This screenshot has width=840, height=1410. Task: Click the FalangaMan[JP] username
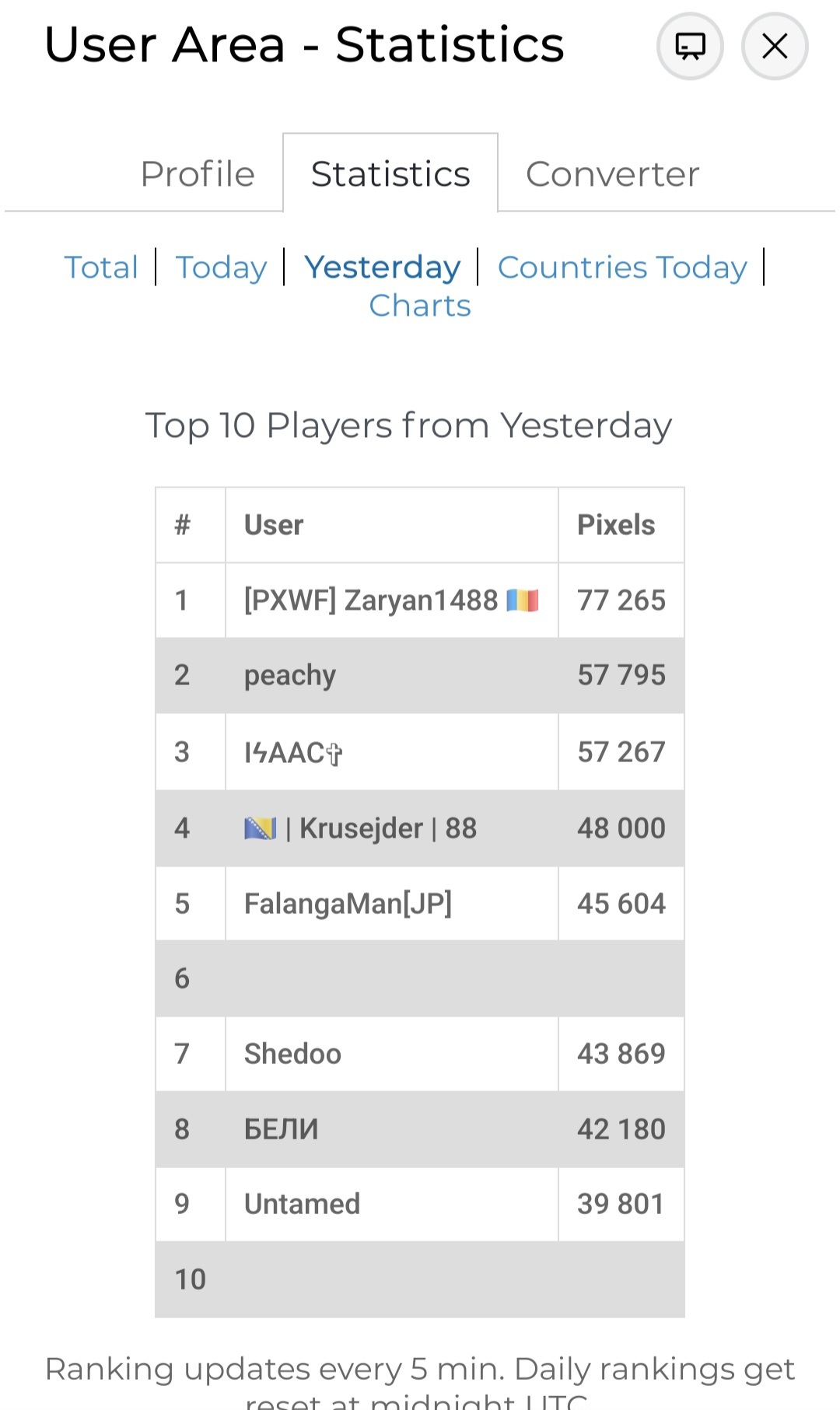(348, 904)
